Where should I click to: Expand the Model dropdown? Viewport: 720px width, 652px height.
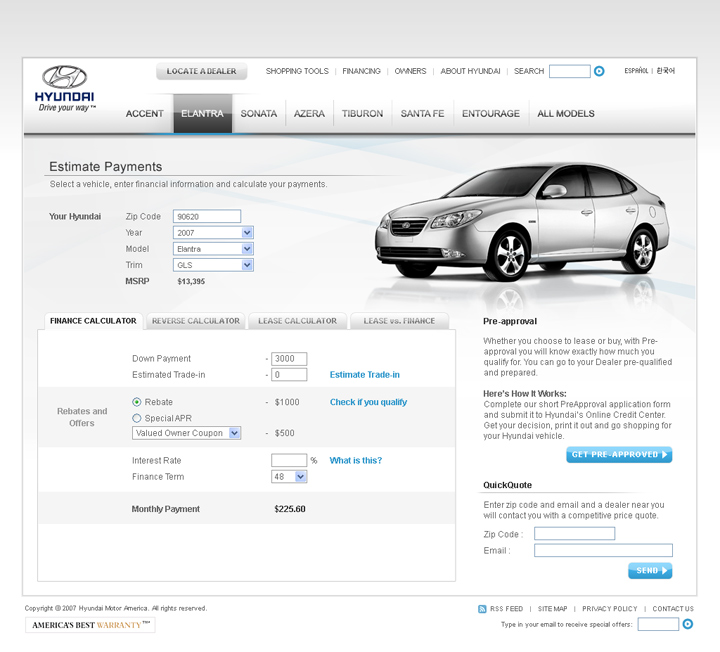247,249
